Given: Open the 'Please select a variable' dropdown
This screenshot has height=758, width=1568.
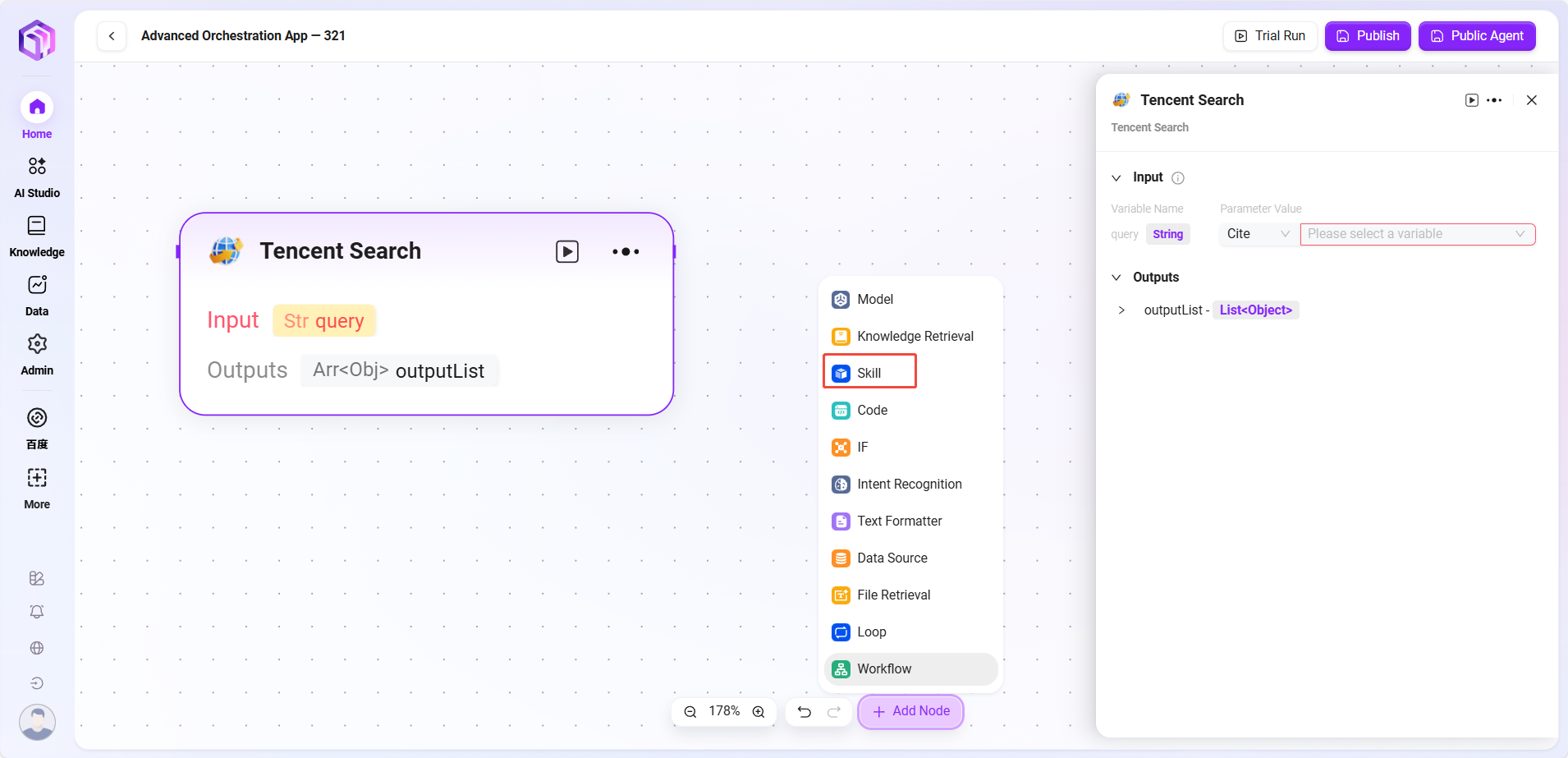Looking at the screenshot, I should point(1417,234).
